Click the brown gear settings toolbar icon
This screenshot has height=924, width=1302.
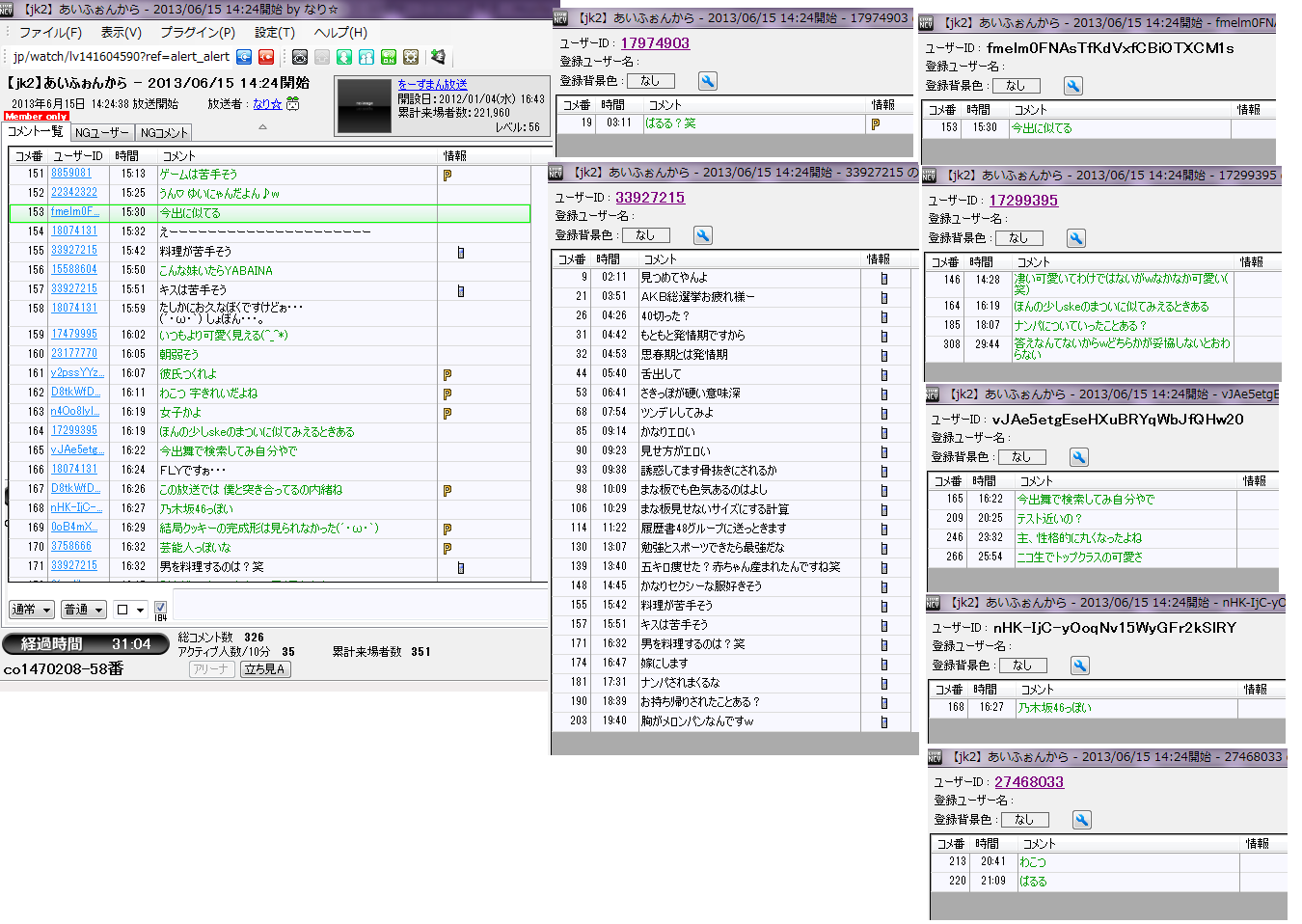tap(411, 57)
